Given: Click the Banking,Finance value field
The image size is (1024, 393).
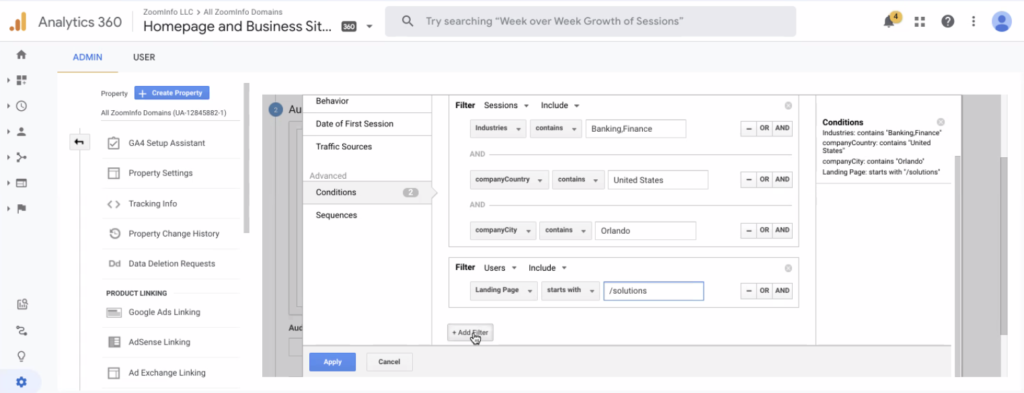Looking at the screenshot, I should pyautogui.click(x=635, y=129).
